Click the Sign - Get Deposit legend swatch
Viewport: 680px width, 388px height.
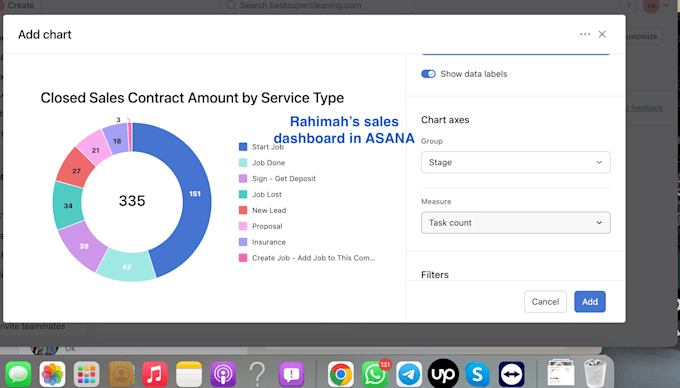point(243,179)
